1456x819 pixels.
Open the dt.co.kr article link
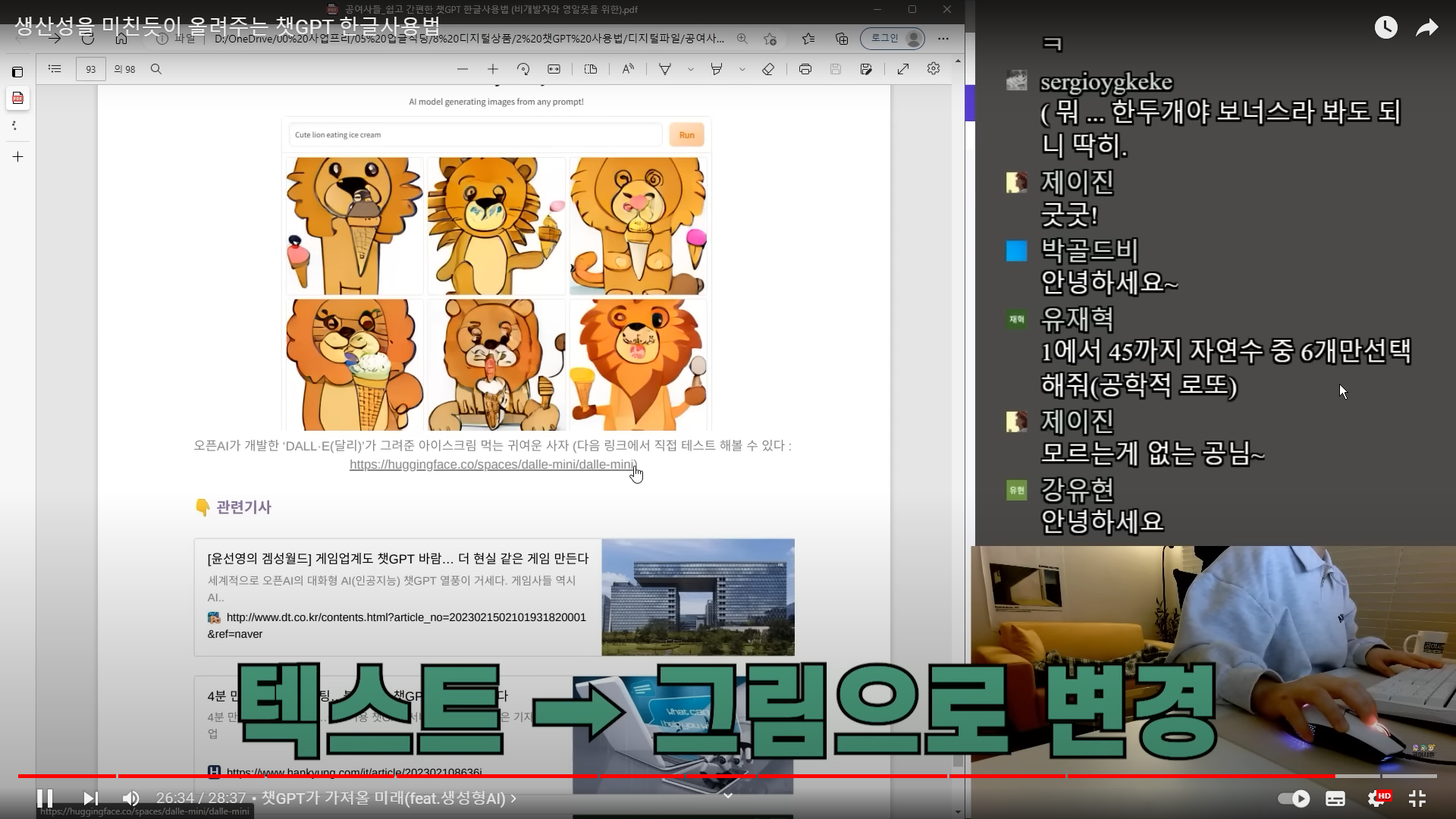point(397,626)
